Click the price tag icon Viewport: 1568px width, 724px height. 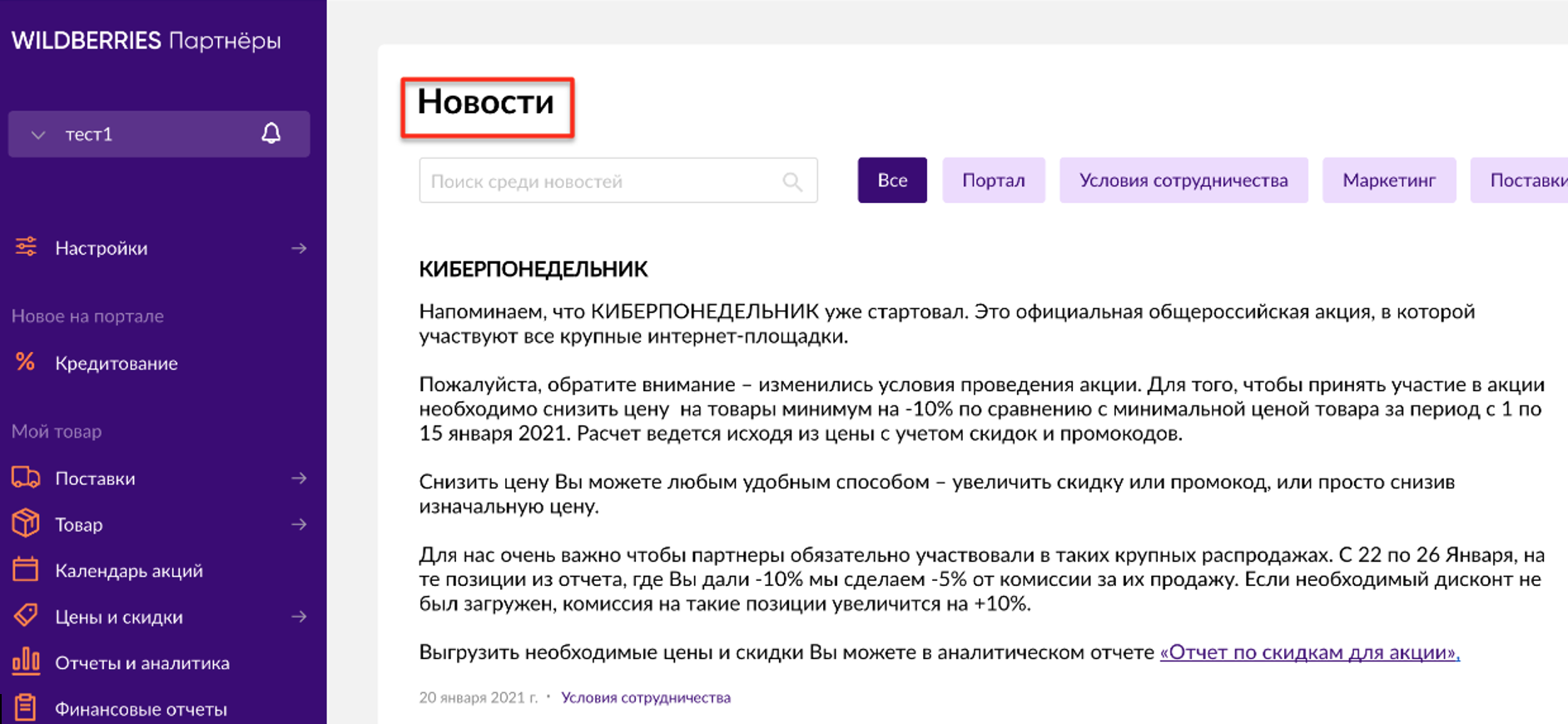(26, 616)
